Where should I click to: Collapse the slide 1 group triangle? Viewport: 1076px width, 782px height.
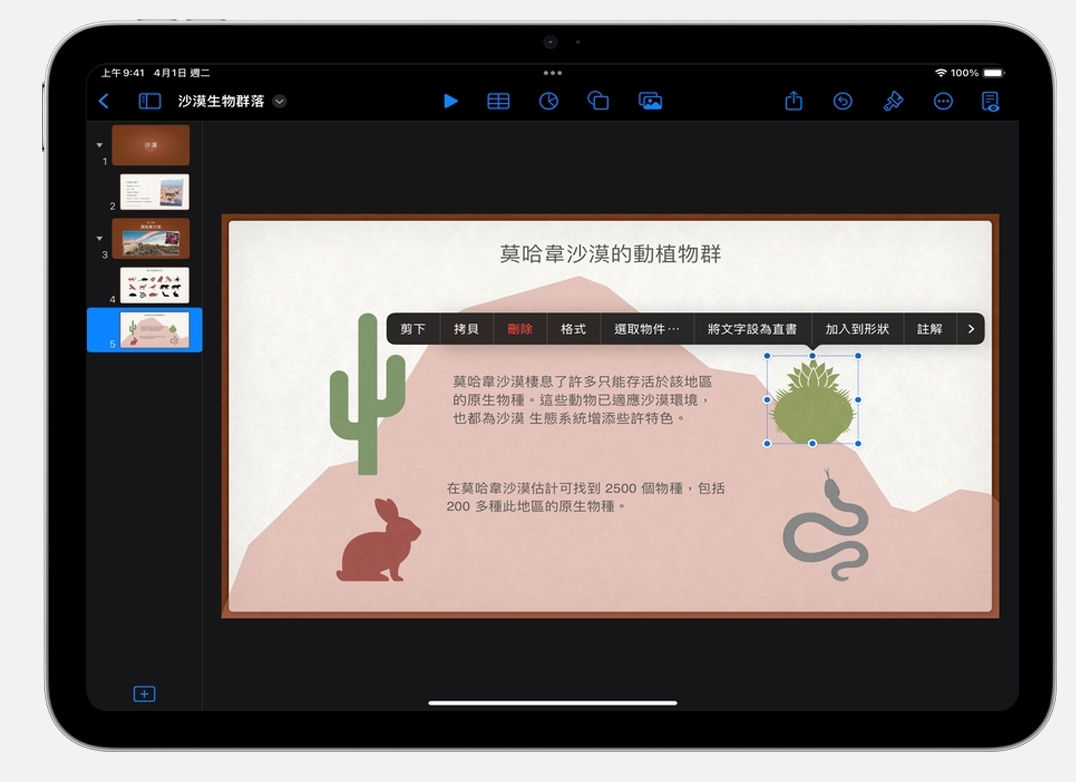tap(99, 145)
